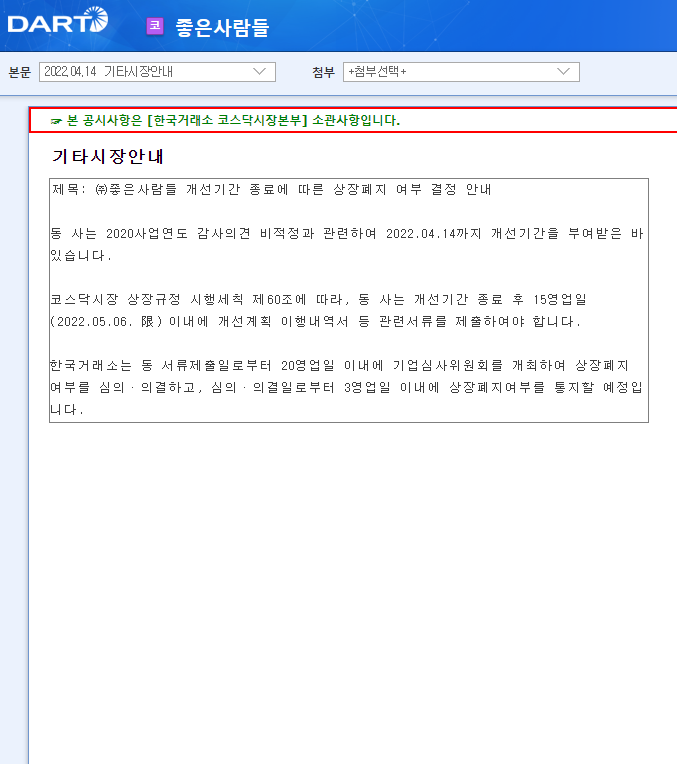677x764 pixels.
Task: Click the chevron arrow of the 첨부 dropdown
Action: tap(563, 72)
